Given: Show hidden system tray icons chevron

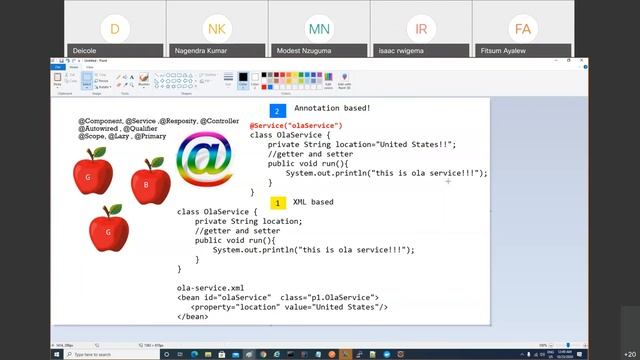Looking at the screenshot, I should [x=522, y=354].
